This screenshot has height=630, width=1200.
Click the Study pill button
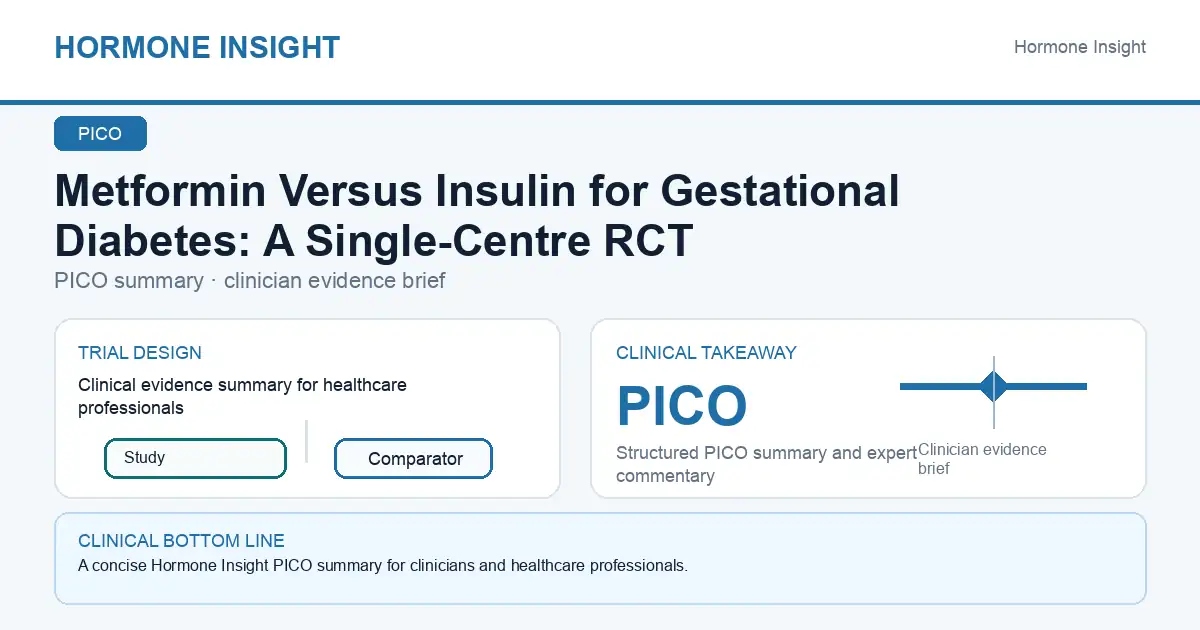click(195, 458)
